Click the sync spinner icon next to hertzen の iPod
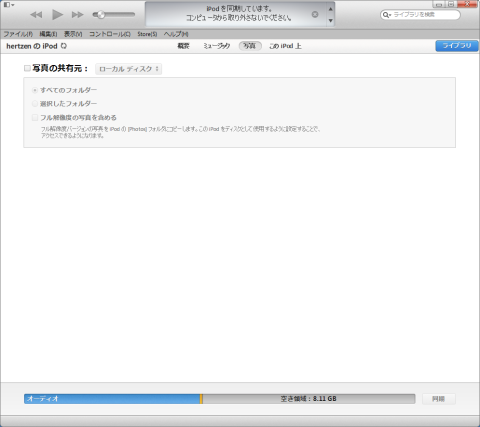The image size is (480, 427). coord(64,46)
